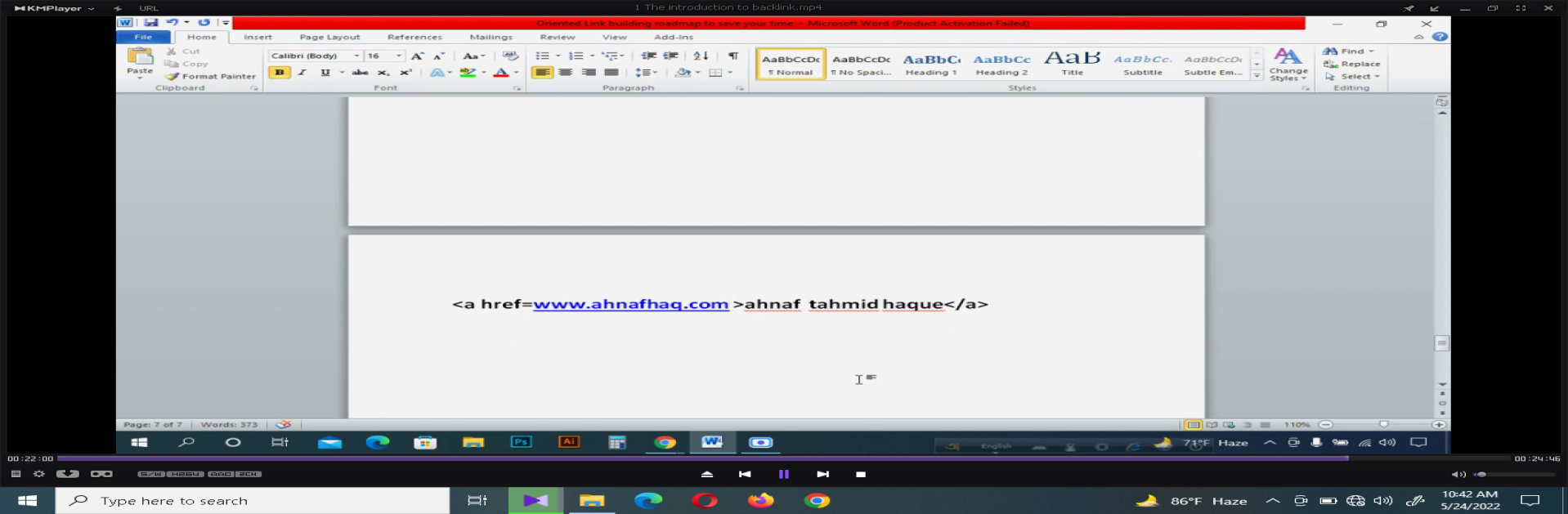Open KMPlayer settings gear icon

[x=39, y=474]
